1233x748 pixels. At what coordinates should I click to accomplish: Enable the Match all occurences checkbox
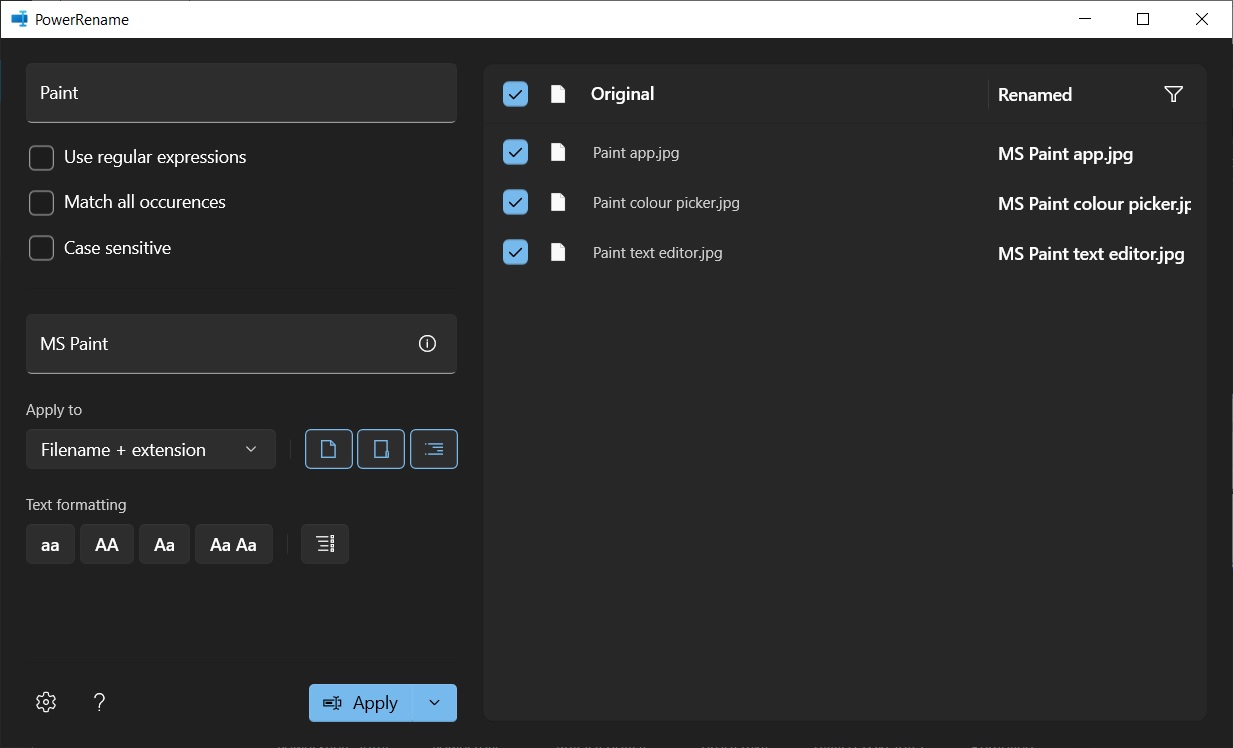(42, 203)
